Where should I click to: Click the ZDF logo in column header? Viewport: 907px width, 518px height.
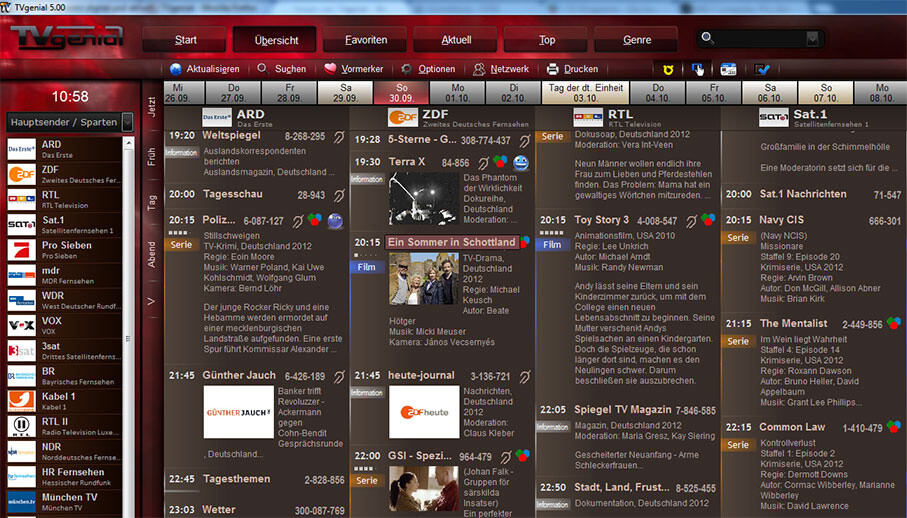(403, 117)
